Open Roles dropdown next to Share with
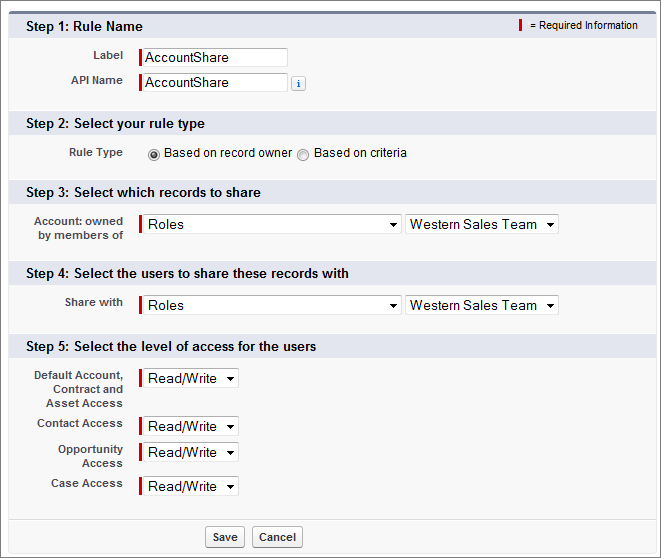The width and height of the screenshot is (661, 558). coord(272,305)
